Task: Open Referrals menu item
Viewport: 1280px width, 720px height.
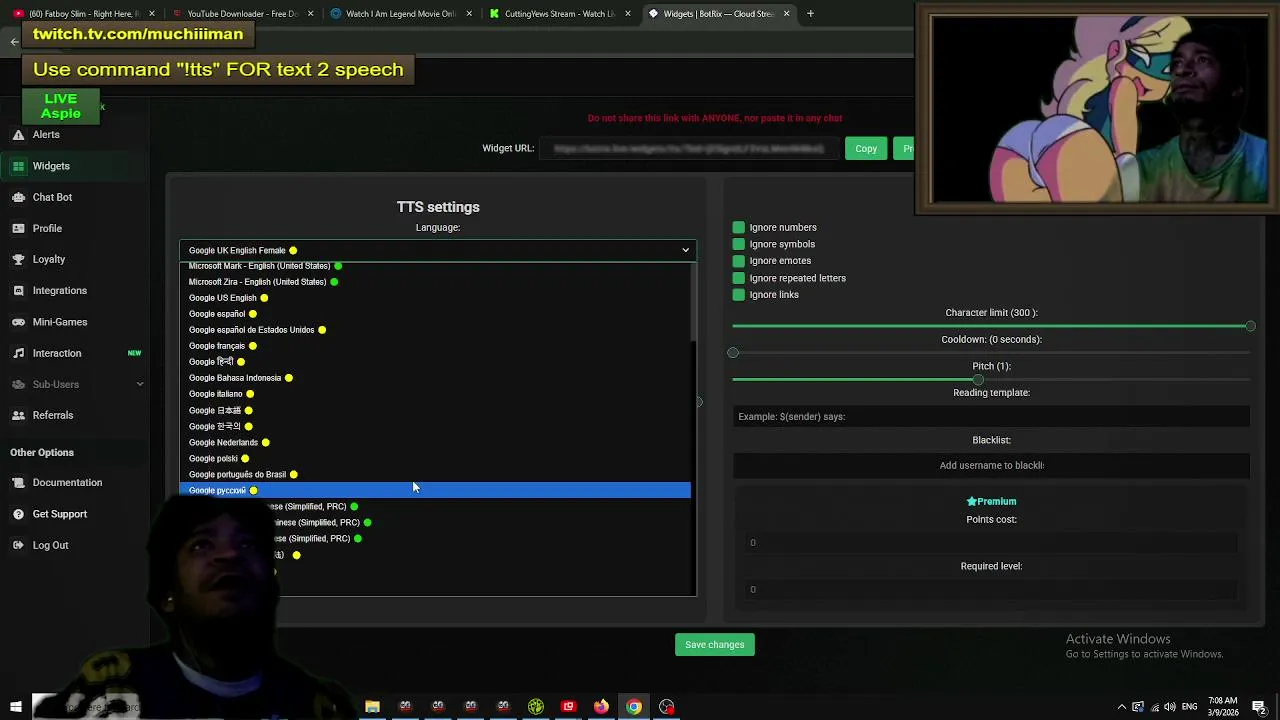Action: pyautogui.click(x=53, y=415)
